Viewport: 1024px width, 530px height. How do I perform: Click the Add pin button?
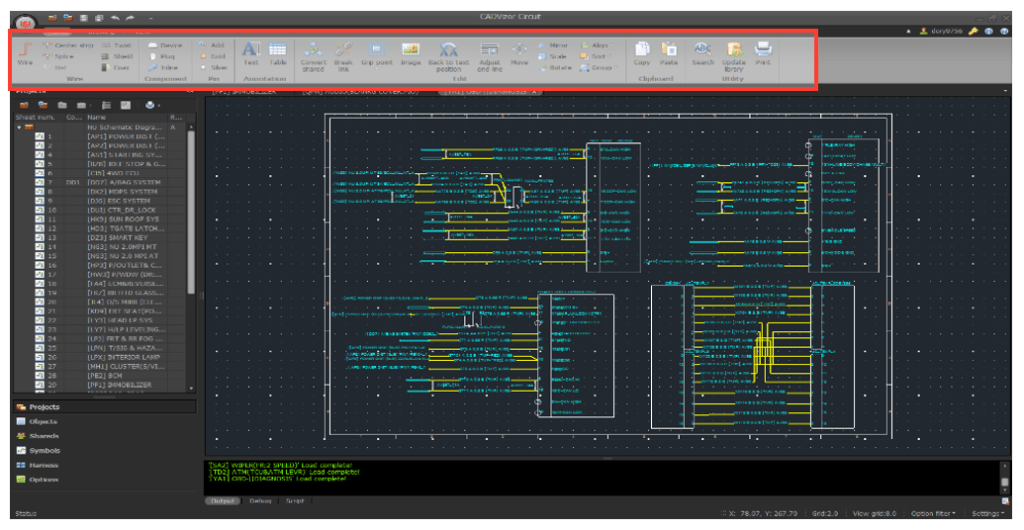[213, 46]
